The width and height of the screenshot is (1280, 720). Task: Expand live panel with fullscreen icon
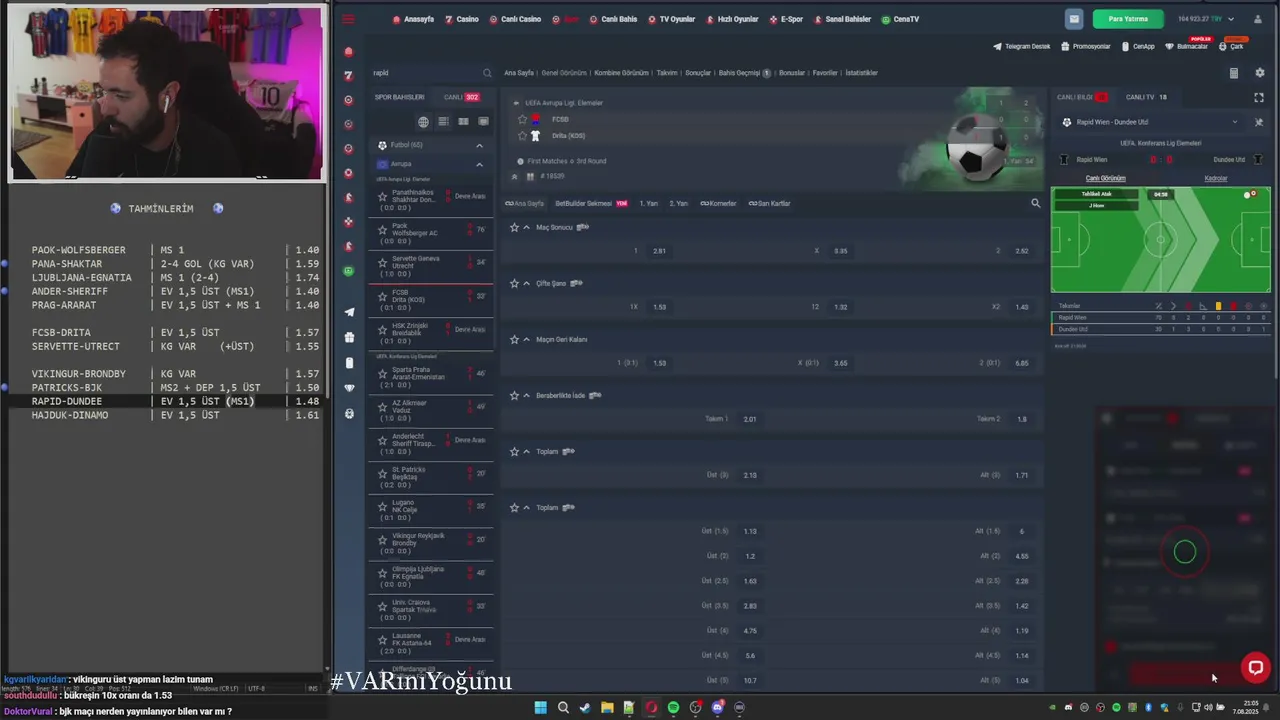[x=1259, y=97]
